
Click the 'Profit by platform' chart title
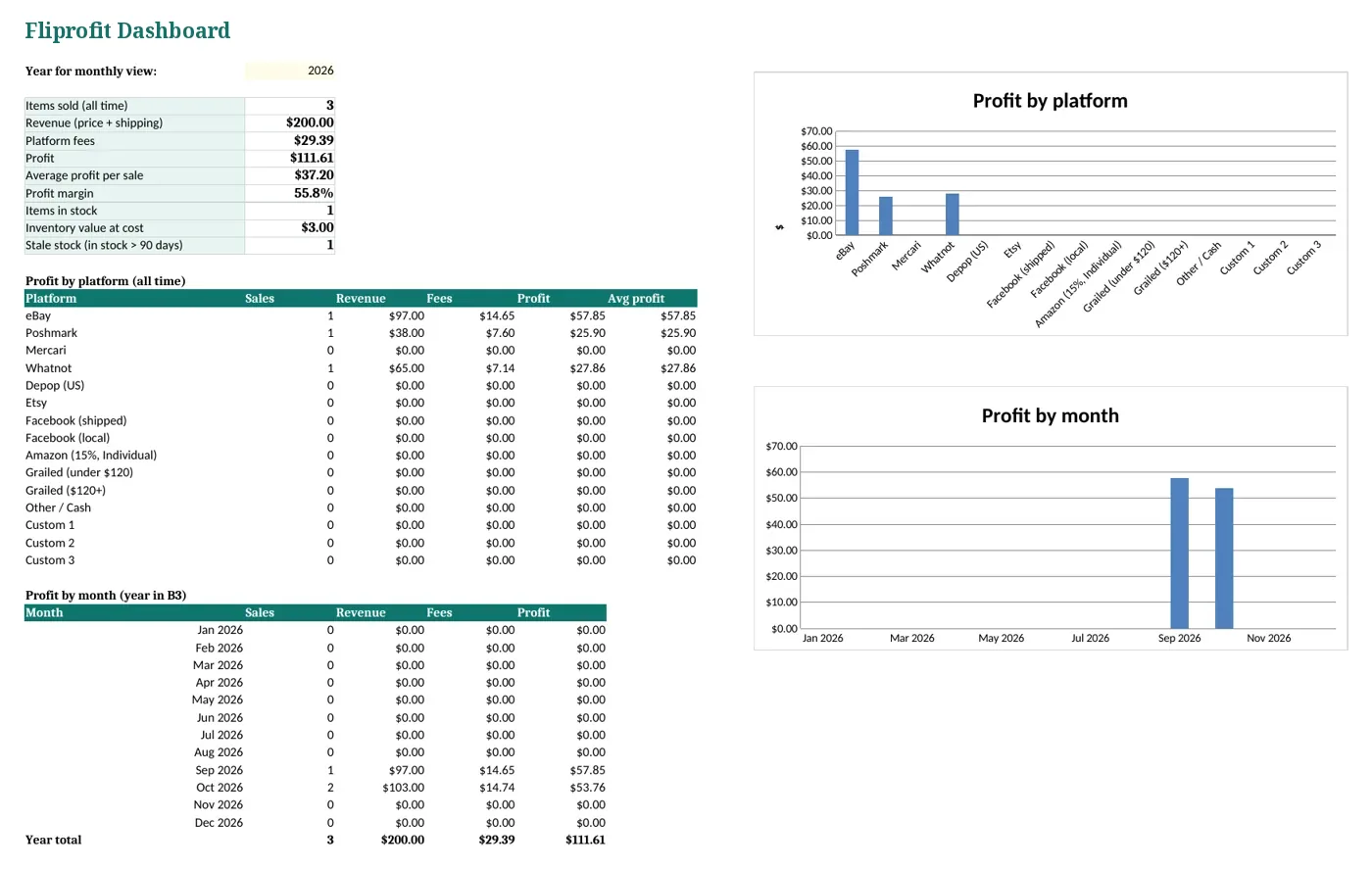(1050, 101)
